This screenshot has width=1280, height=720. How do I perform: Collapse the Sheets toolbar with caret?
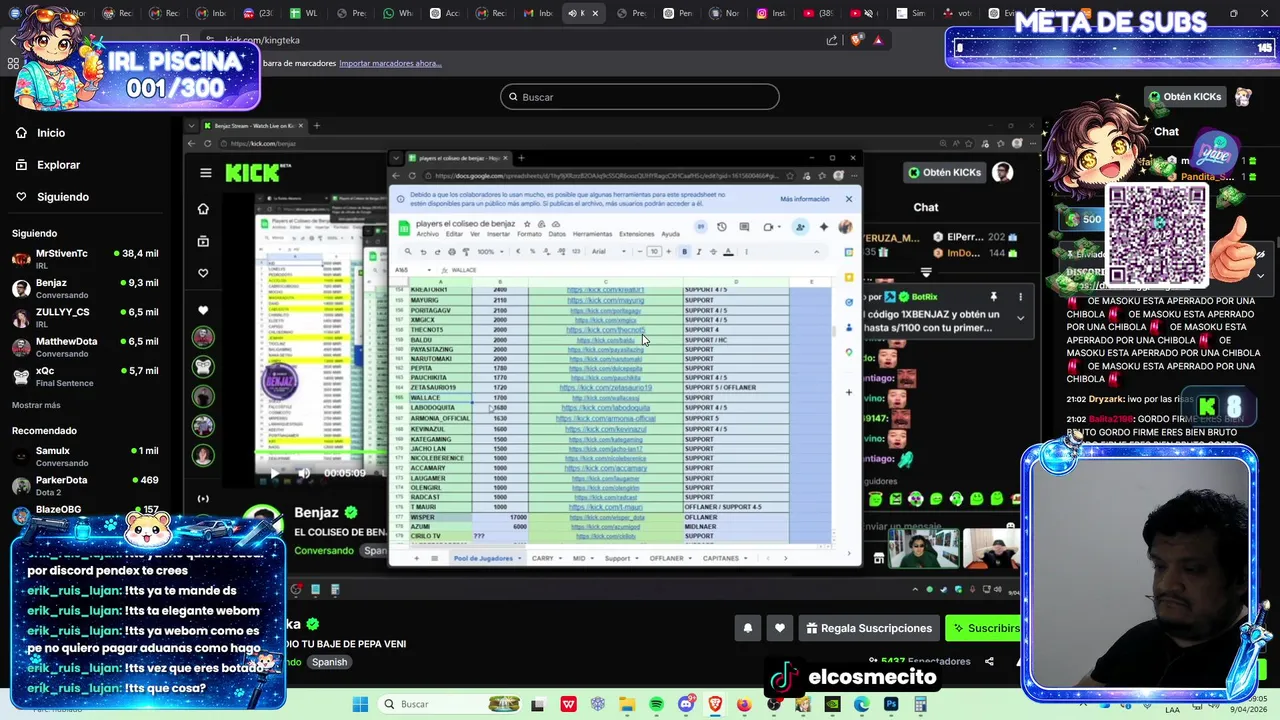816,252
